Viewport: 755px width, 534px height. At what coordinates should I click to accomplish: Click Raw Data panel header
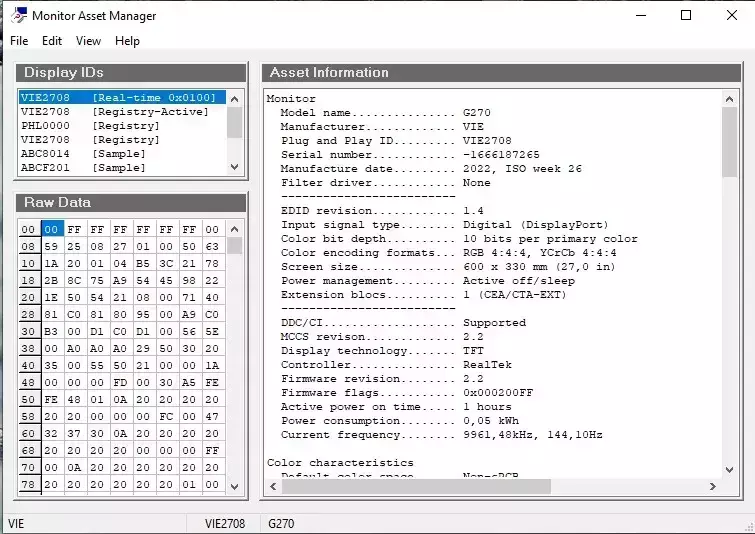(131, 202)
